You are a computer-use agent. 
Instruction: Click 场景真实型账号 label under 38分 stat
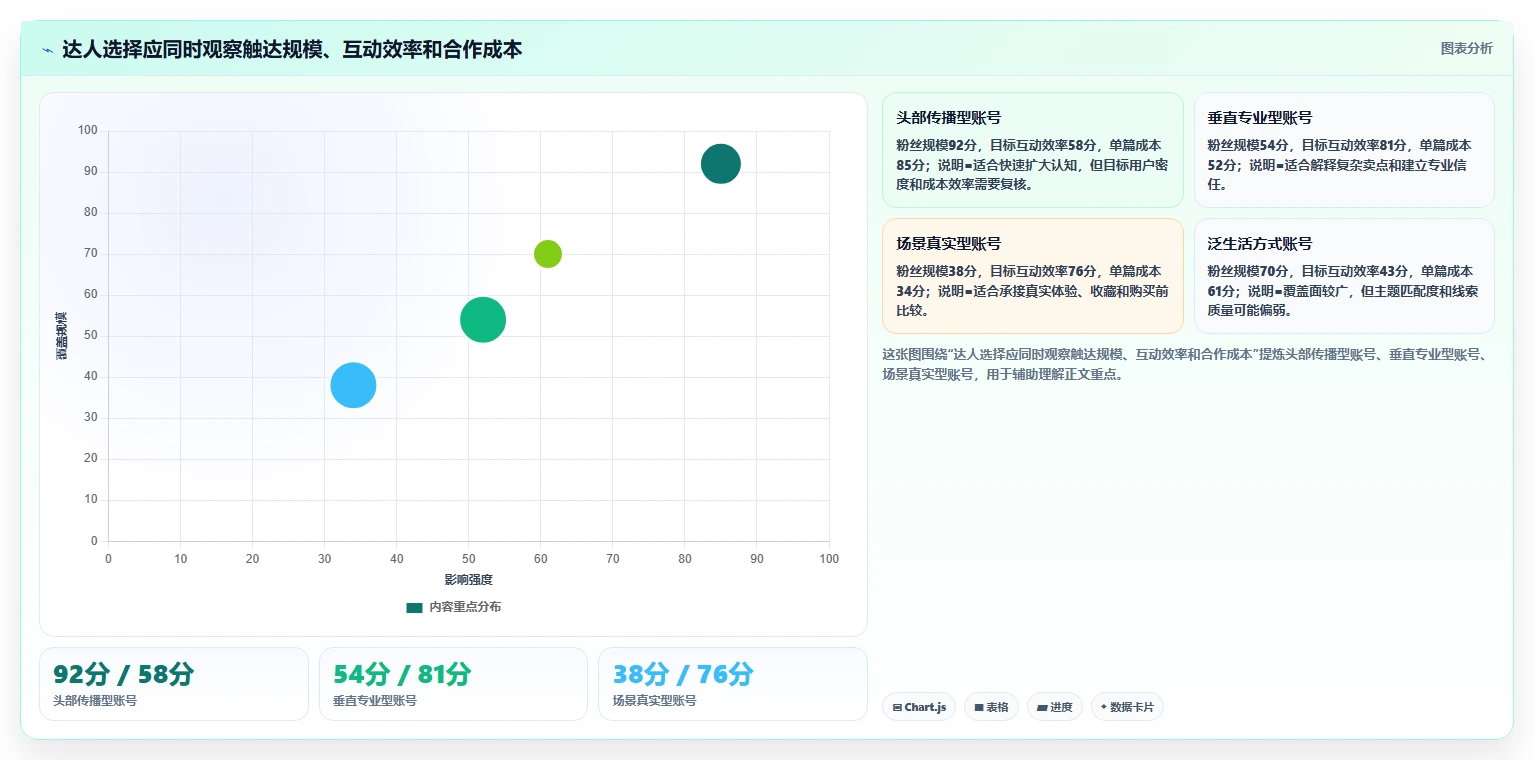coord(655,701)
